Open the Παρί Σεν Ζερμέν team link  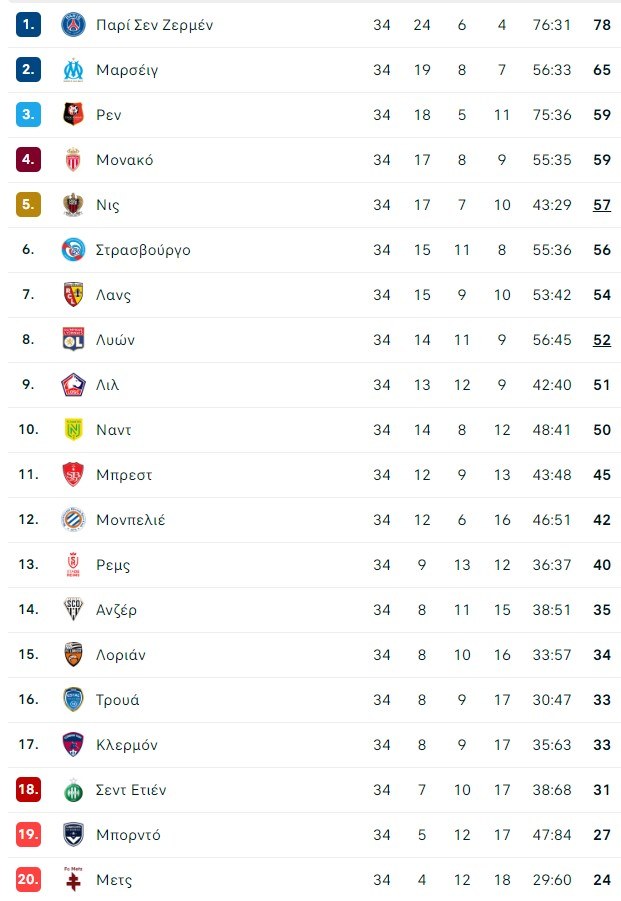point(154,25)
